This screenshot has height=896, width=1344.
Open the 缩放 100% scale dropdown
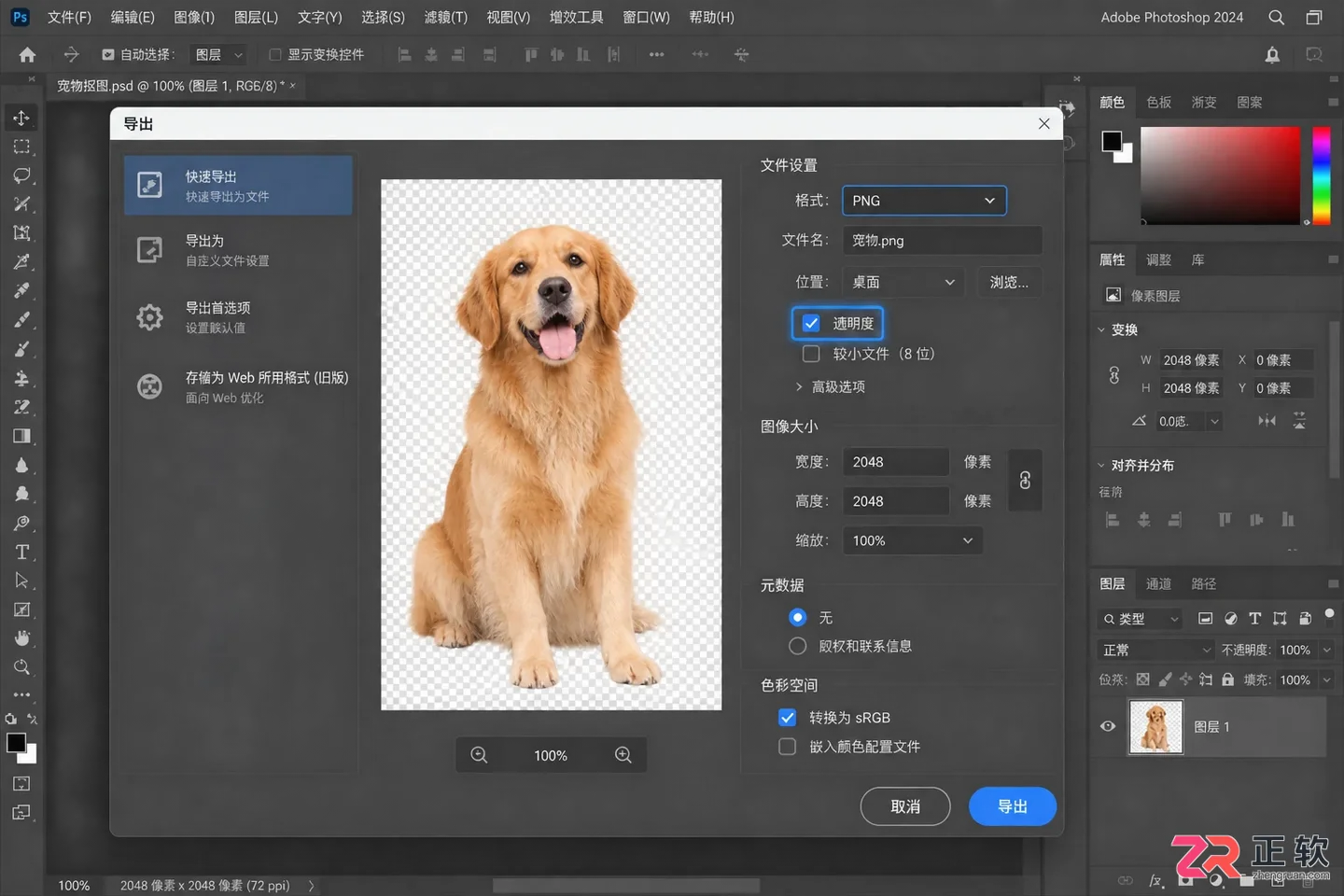point(912,540)
